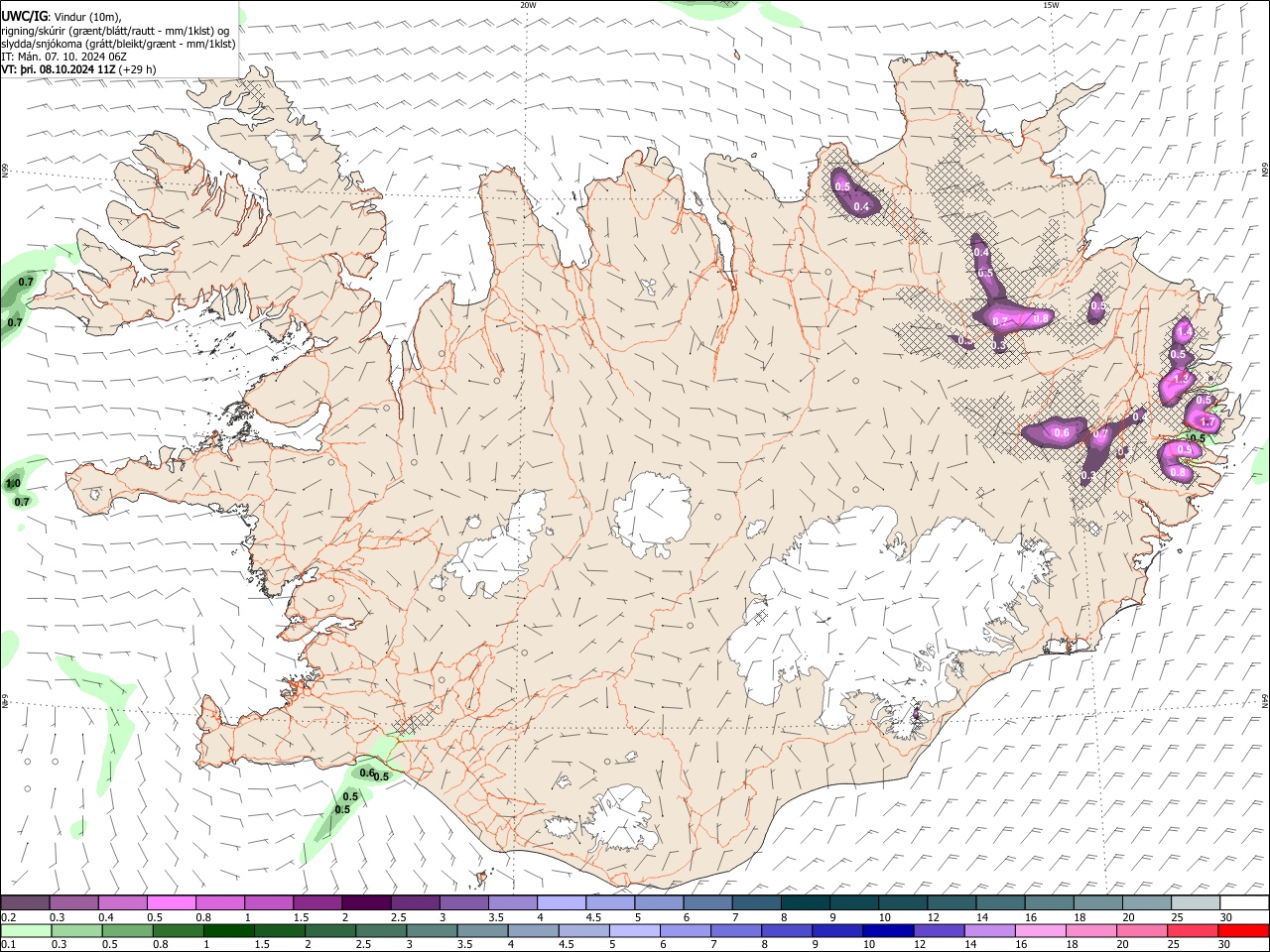Pick the lower-row green swatch labelled 0.8
The height and width of the screenshot is (952, 1270).
[x=178, y=930]
